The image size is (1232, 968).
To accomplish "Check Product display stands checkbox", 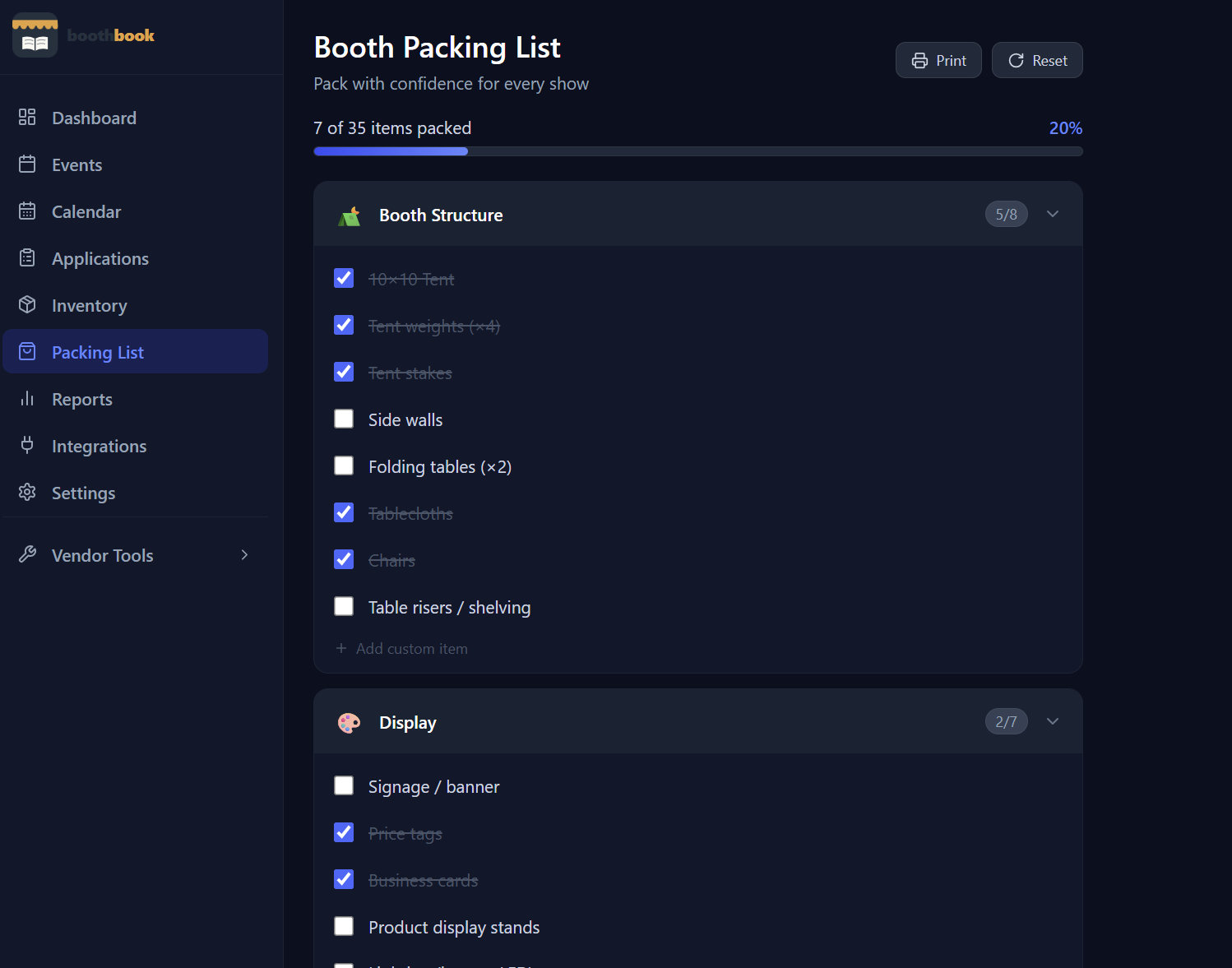I will (344, 926).
